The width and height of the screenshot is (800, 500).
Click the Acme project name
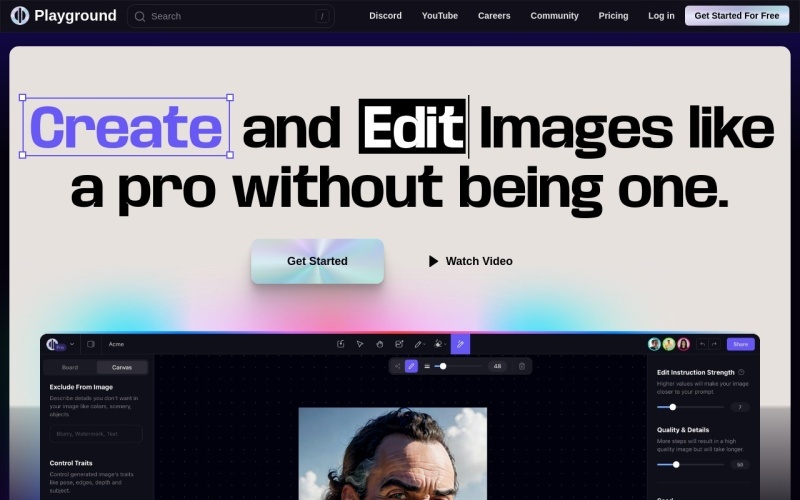tap(116, 344)
